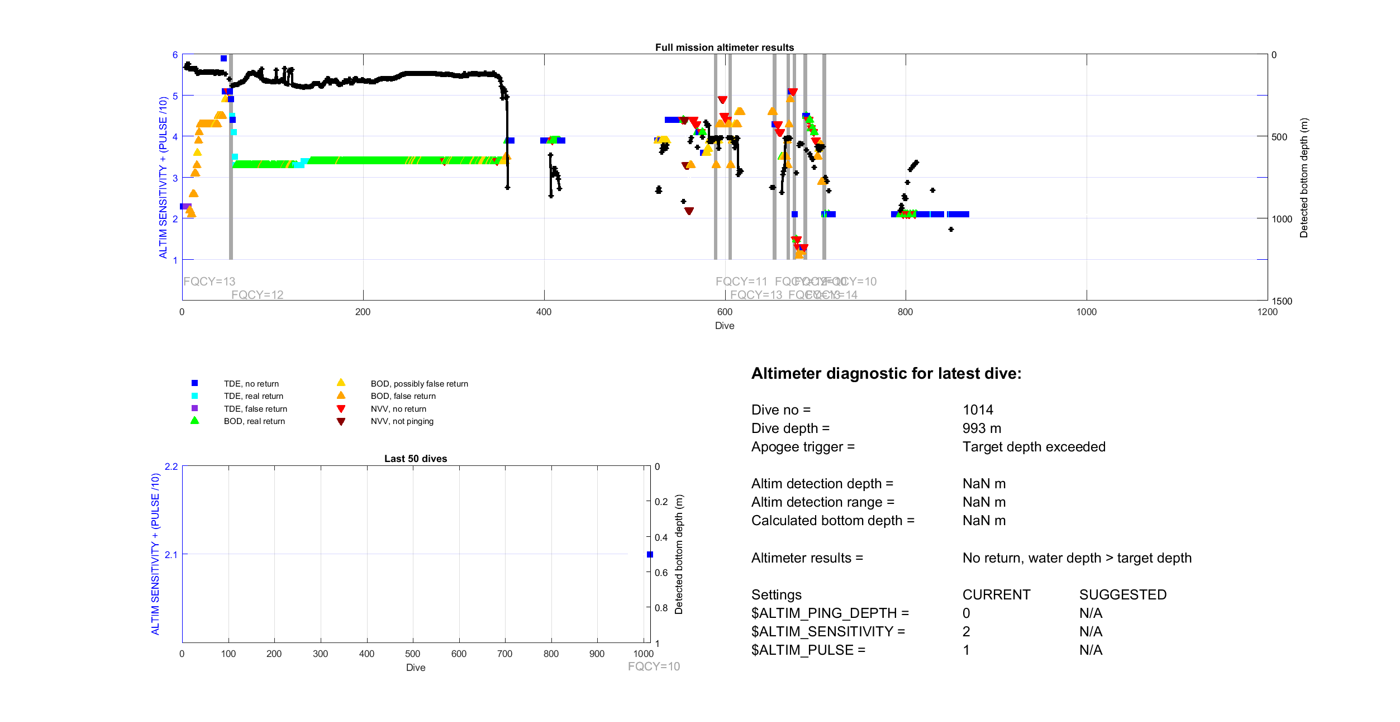
Task: Click the '$ALTIM_PING_DEPTH =' setting label
Action: click(830, 613)
